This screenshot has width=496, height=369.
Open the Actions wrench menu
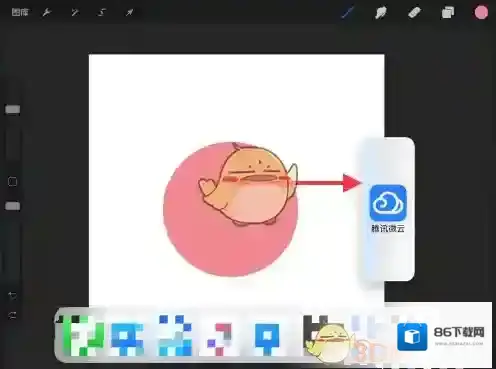[x=47, y=13]
